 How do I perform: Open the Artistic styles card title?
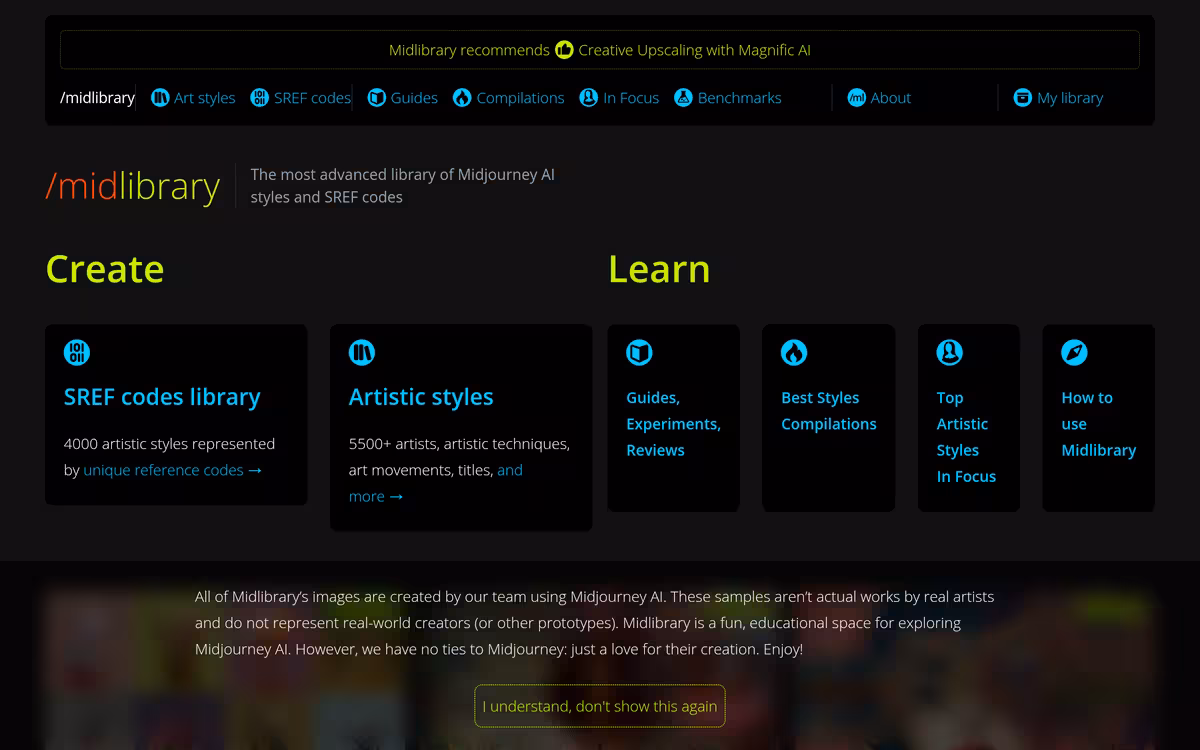tap(421, 397)
